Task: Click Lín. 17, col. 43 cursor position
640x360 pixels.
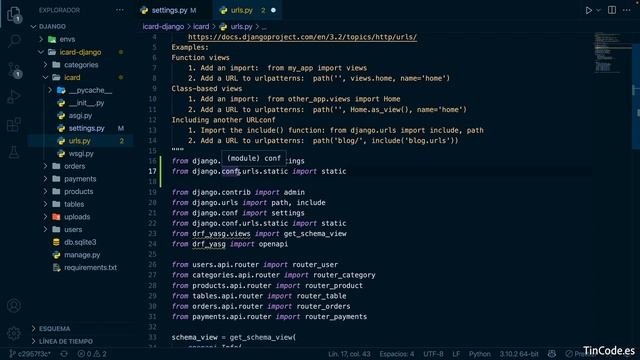Action: point(349,354)
